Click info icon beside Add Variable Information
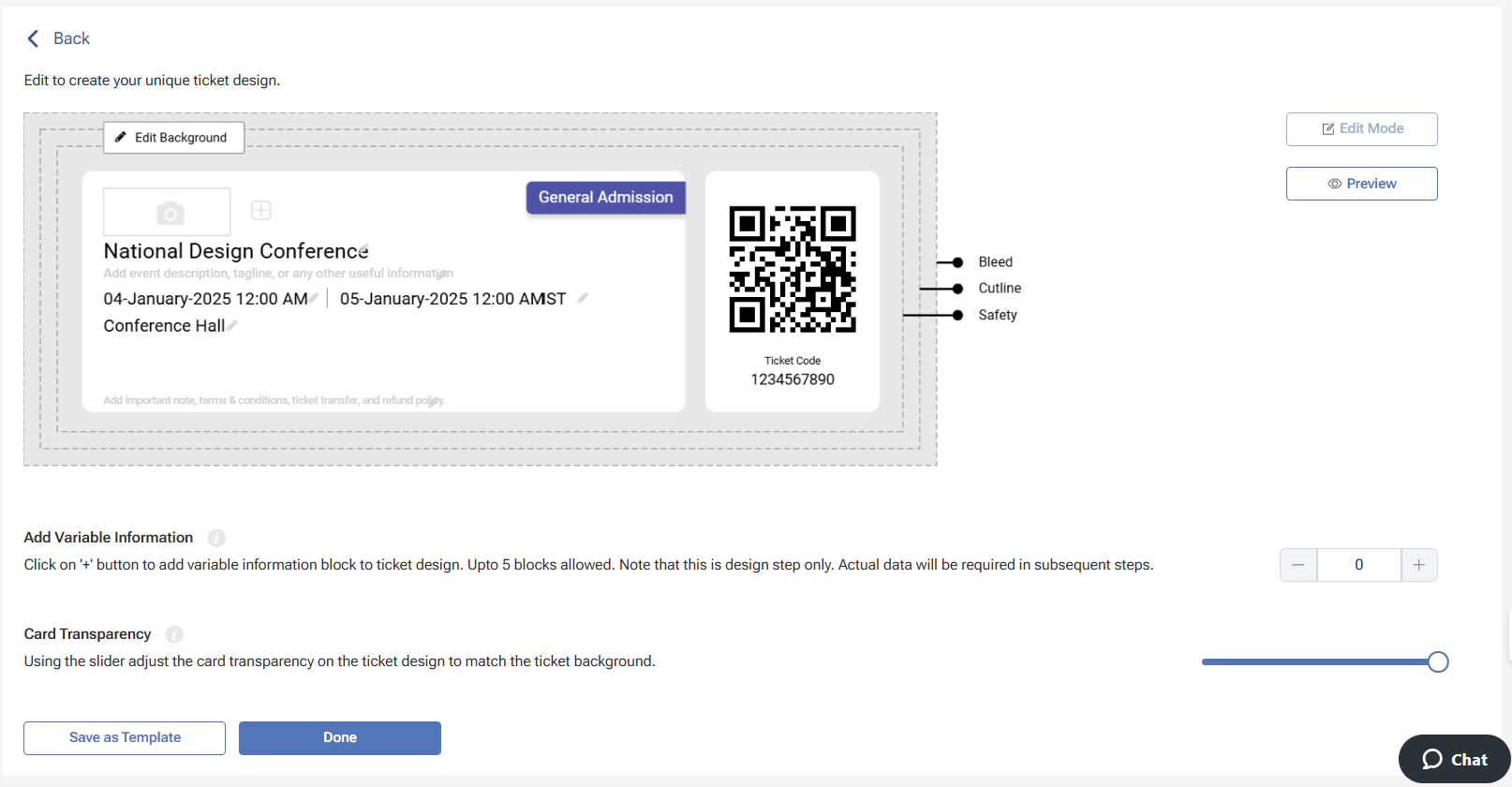The image size is (1512, 787). tap(216, 538)
